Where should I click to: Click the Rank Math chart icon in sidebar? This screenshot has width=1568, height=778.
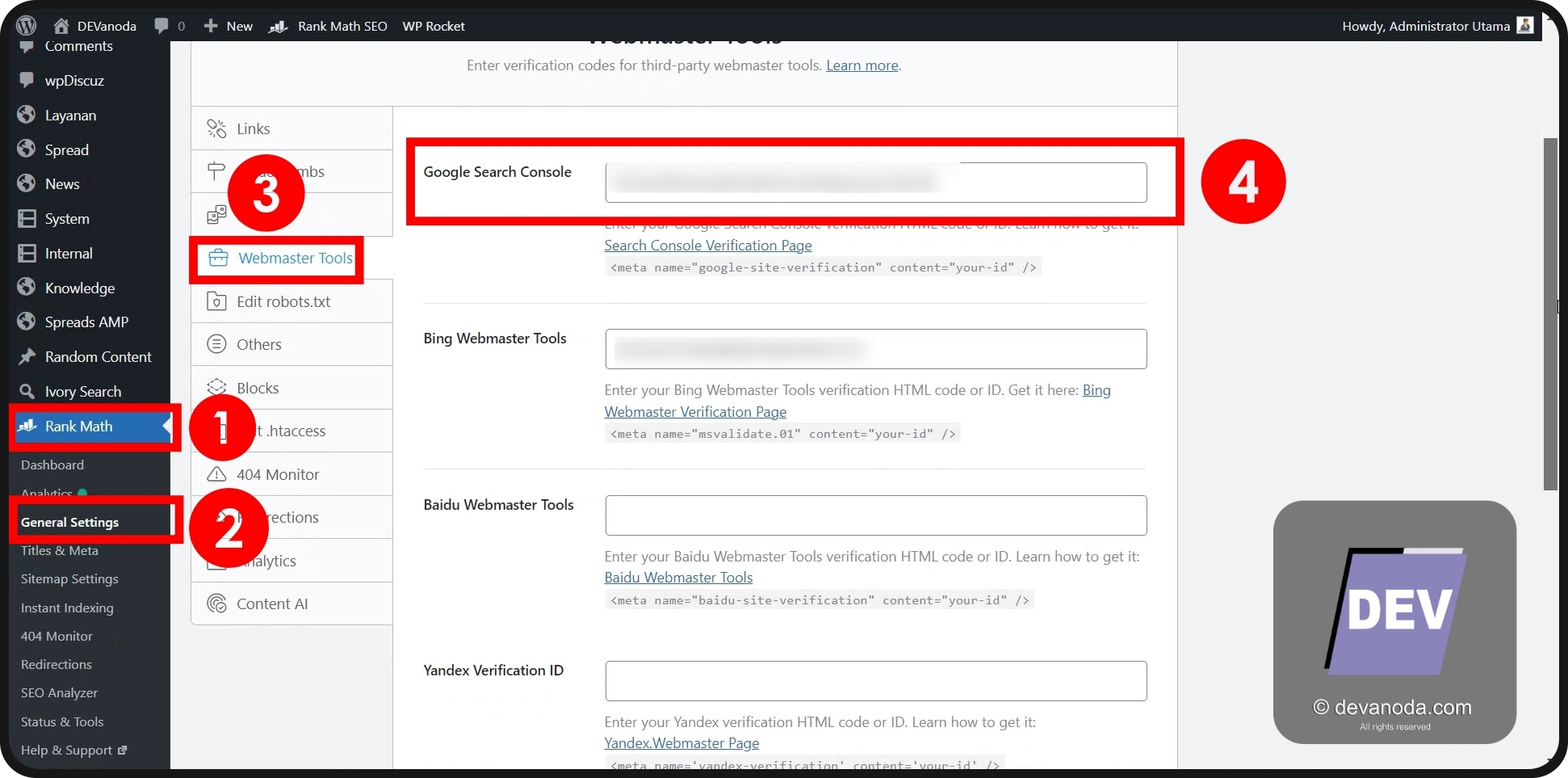tap(27, 426)
